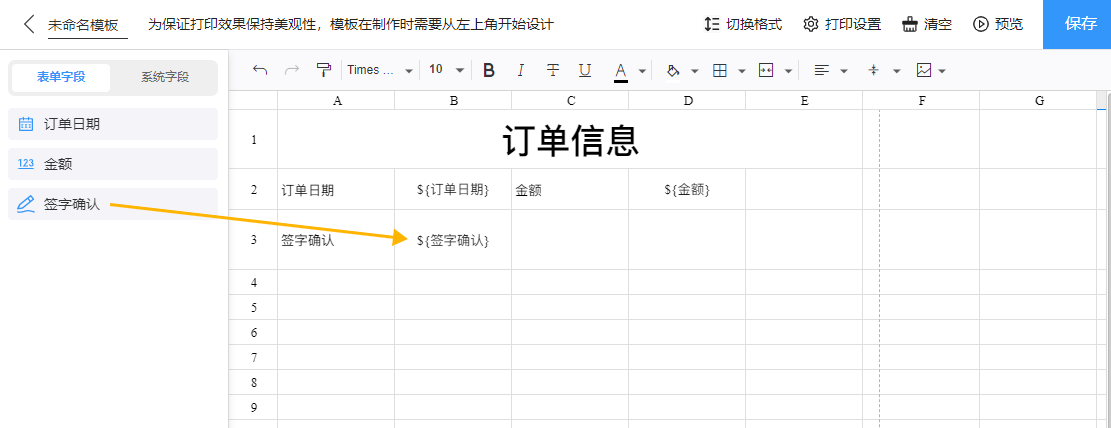Open the Times font family dropdown
Screen dimensions: 1111x428
tap(380, 70)
